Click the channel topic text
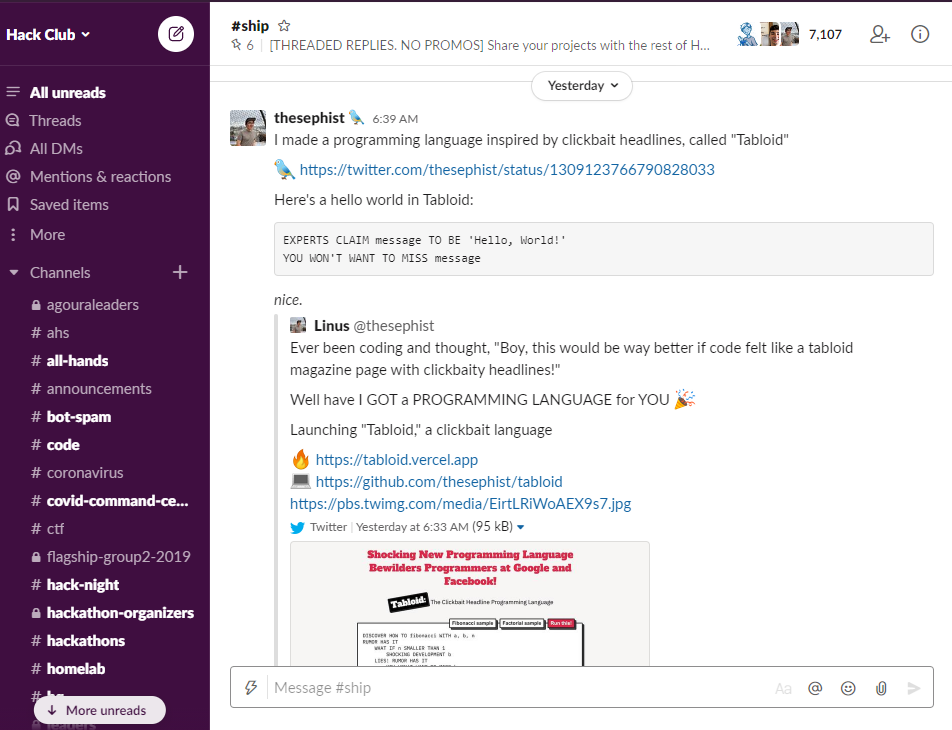Viewport: 952px width, 730px height. point(489,46)
